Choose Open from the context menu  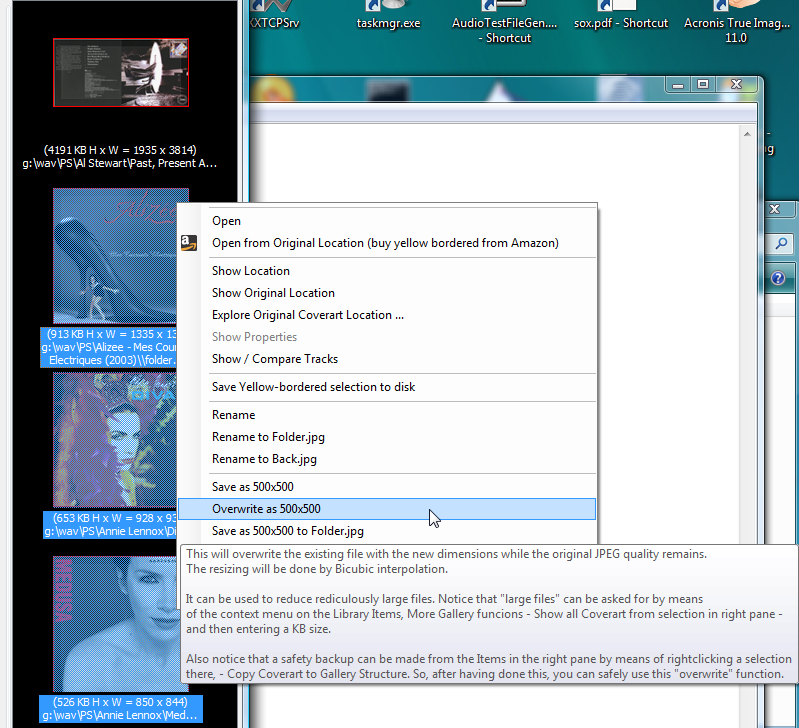(x=387, y=221)
